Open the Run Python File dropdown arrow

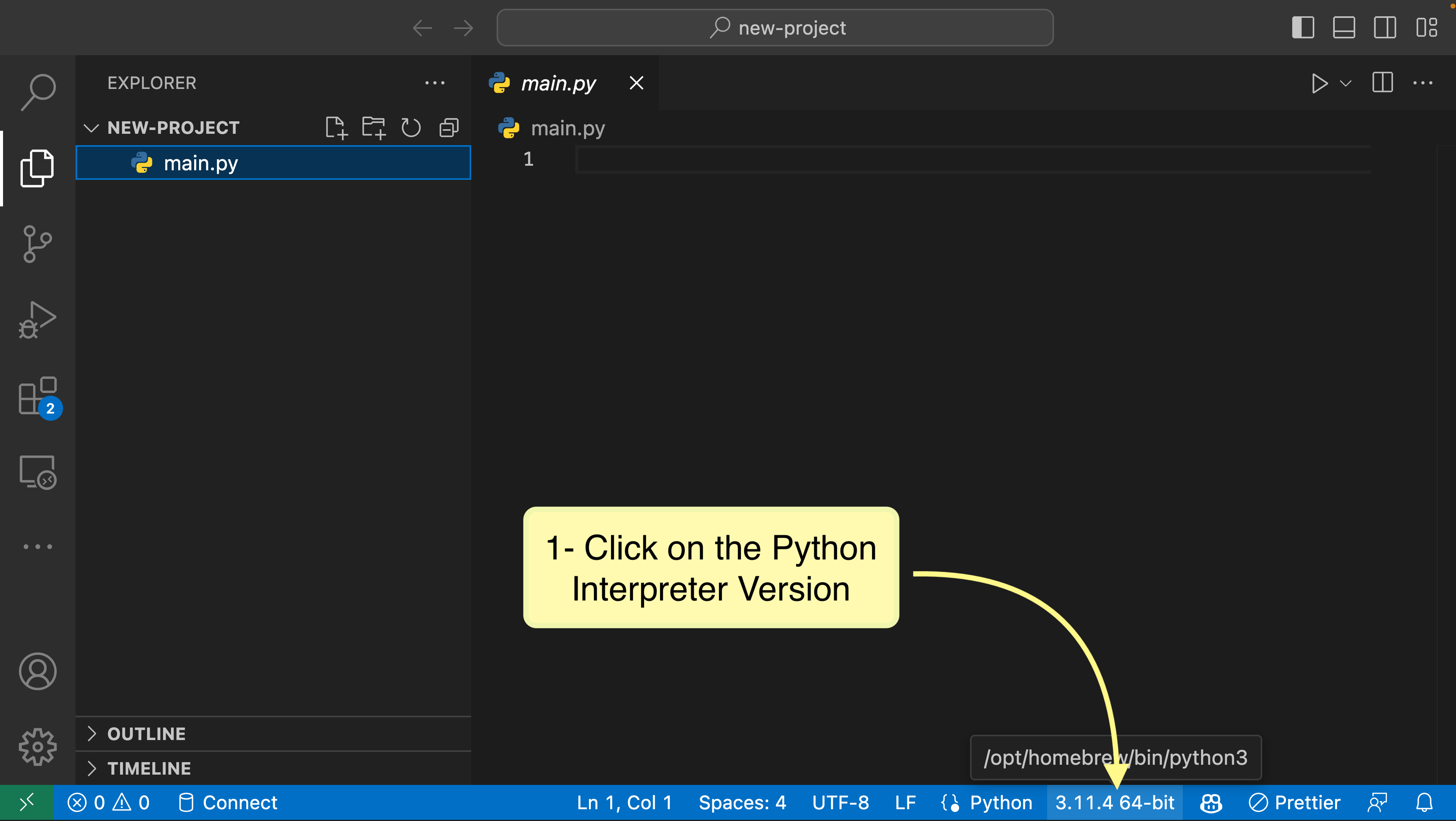click(1346, 84)
